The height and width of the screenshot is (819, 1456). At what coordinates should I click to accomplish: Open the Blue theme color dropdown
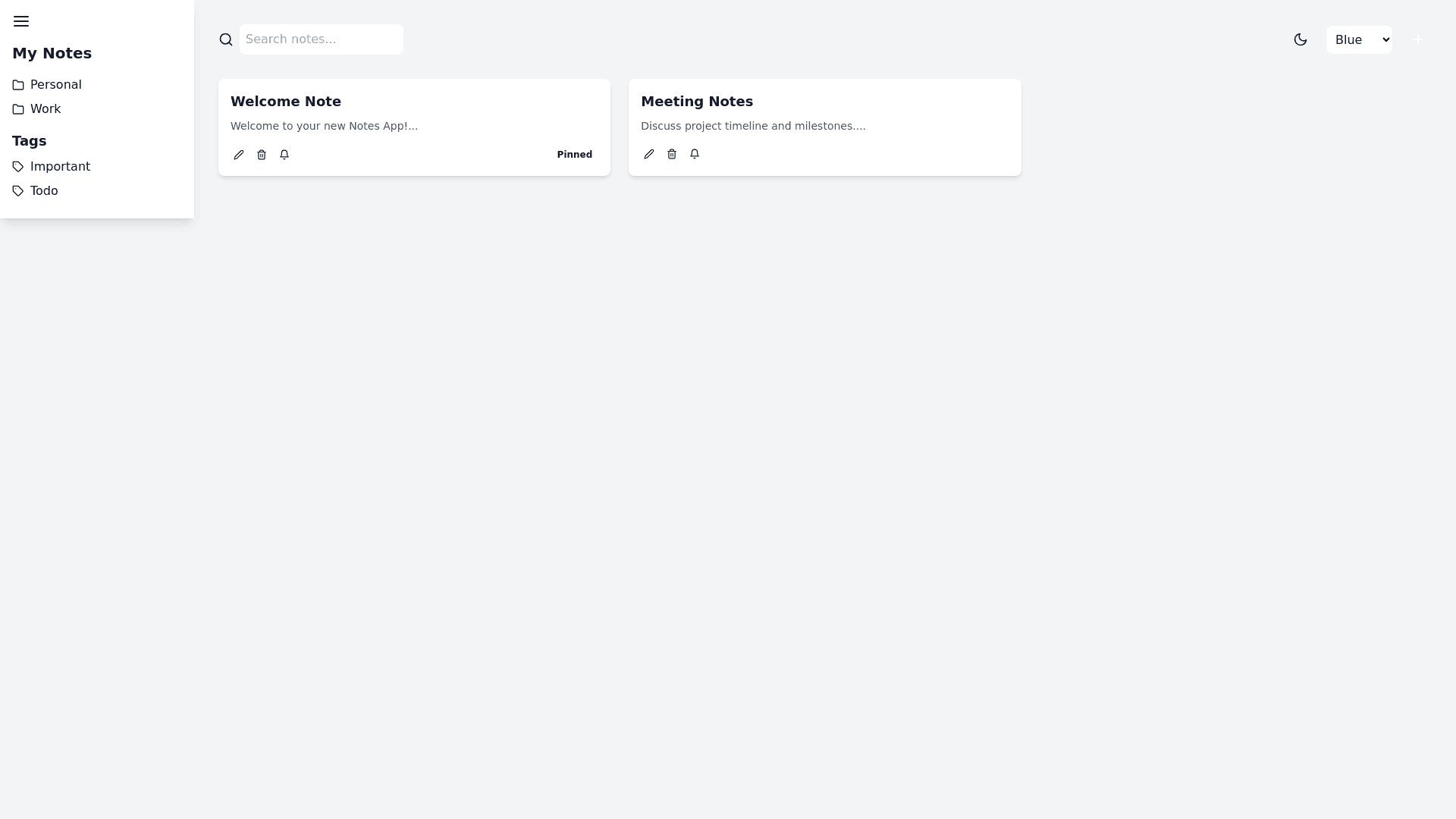[x=1359, y=39]
